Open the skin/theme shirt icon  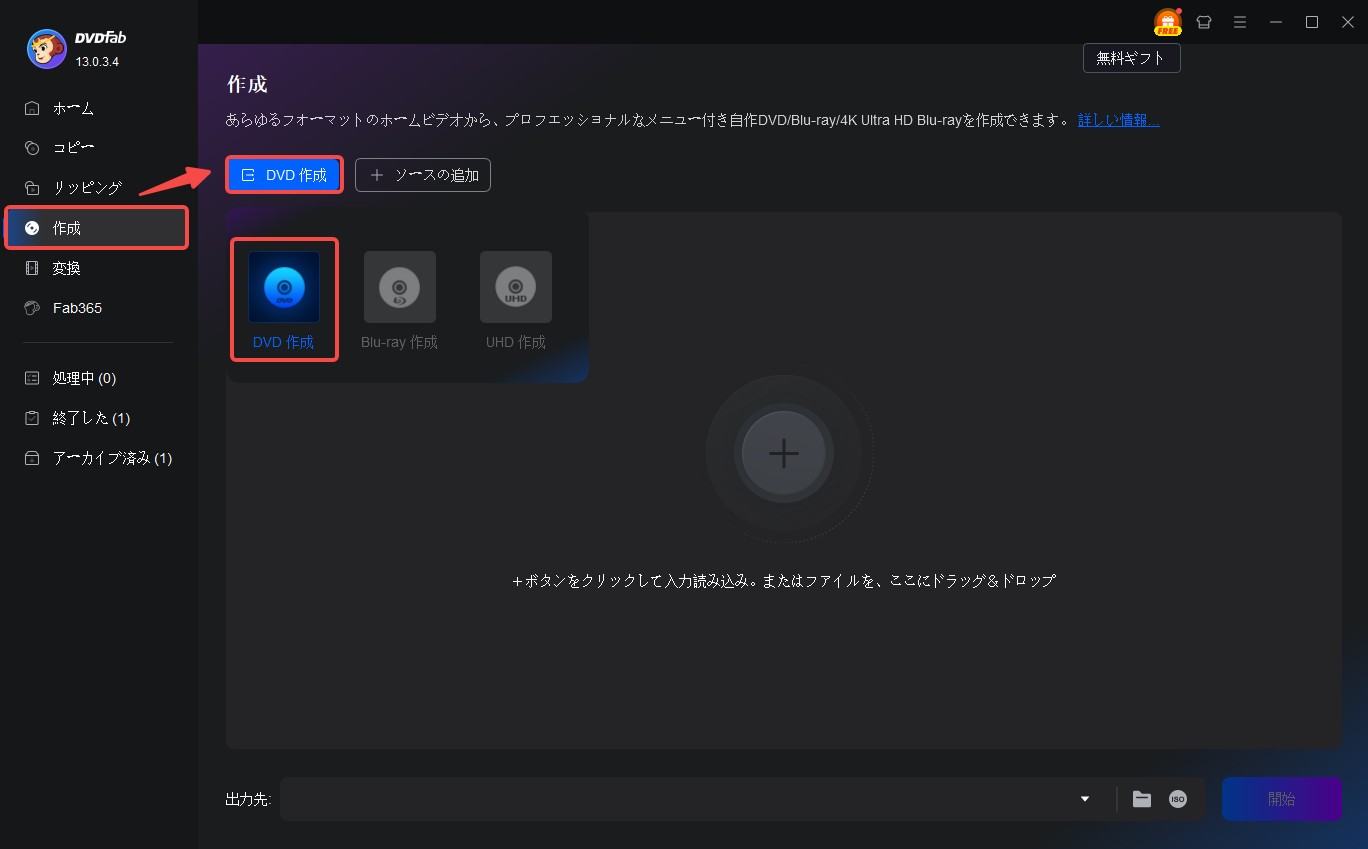tap(1204, 22)
